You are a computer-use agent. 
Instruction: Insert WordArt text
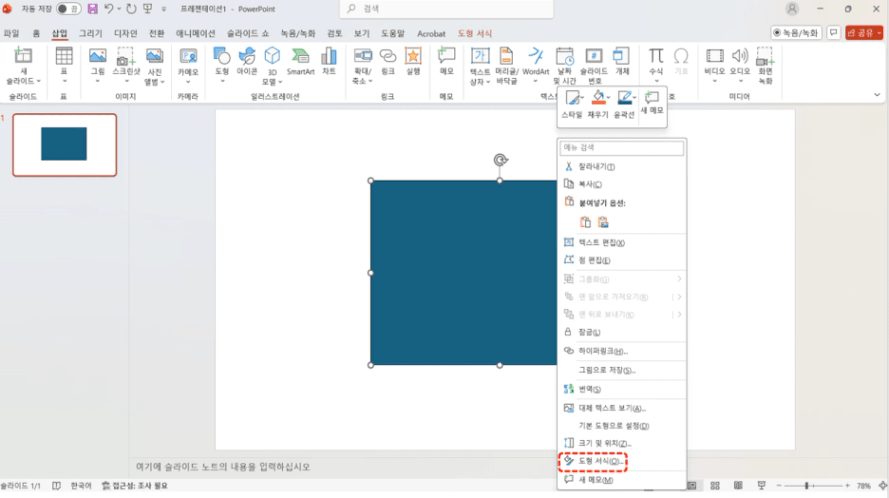pyautogui.click(x=535, y=65)
